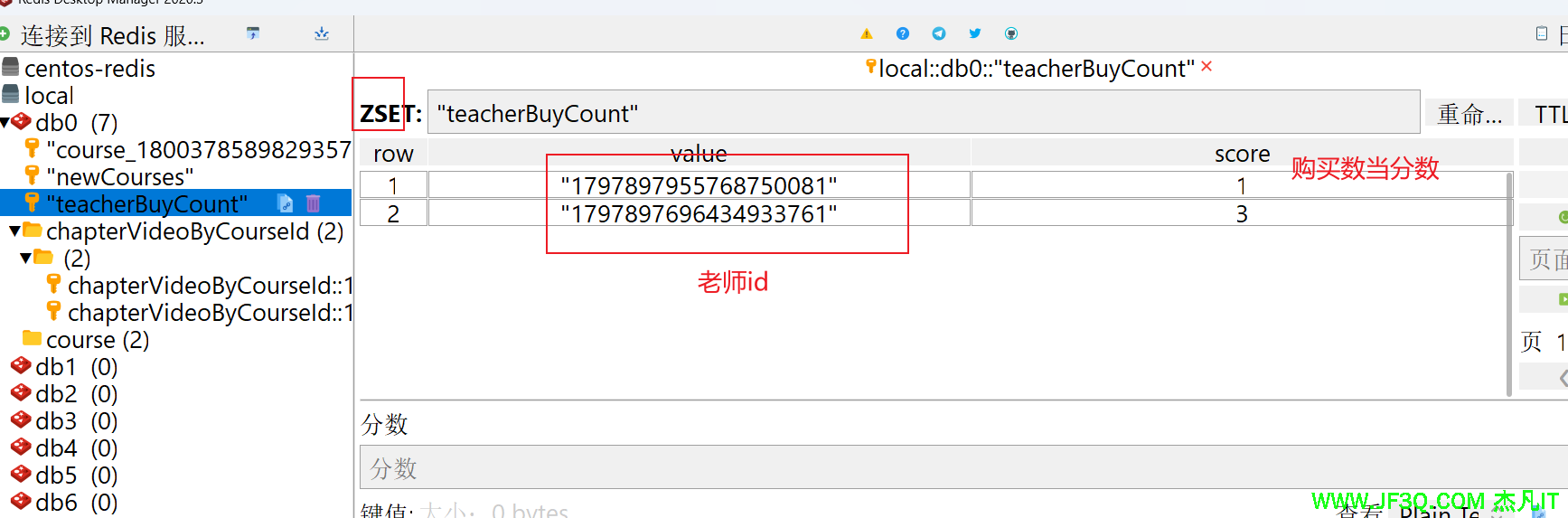Close the teacherBuyCount tab

[x=1207, y=67]
